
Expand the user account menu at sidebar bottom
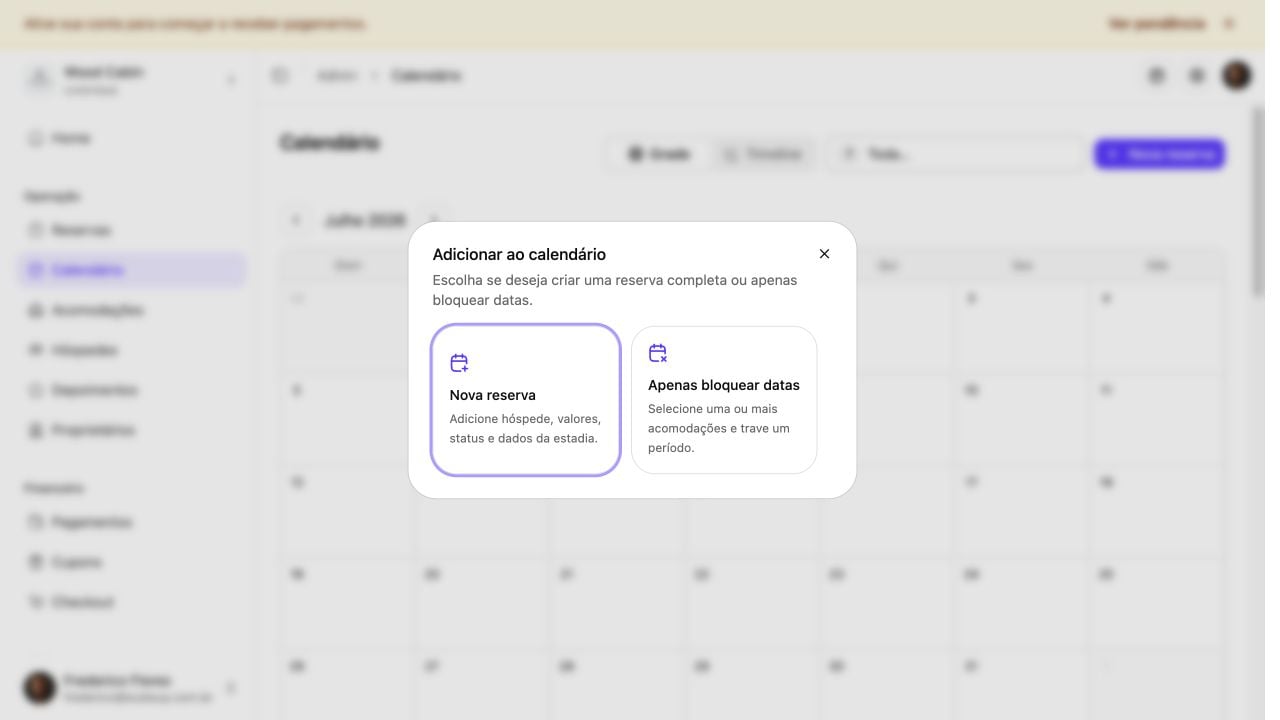click(x=132, y=688)
